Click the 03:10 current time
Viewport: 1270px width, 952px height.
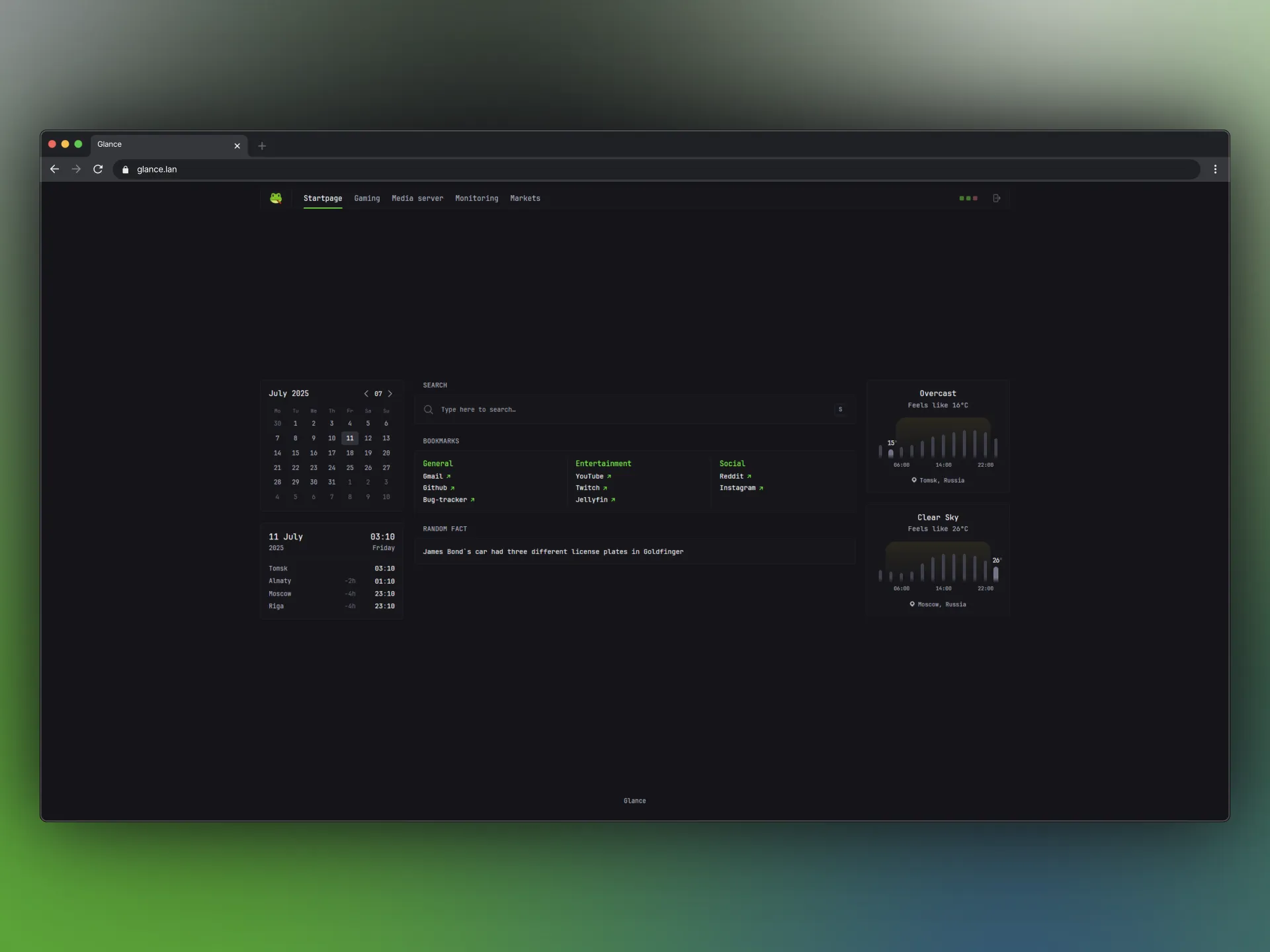382,537
